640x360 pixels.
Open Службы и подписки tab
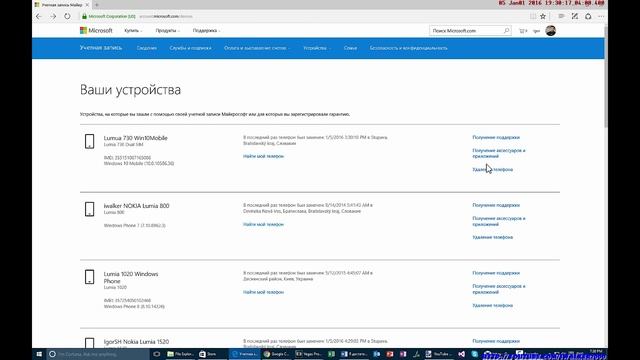pyautogui.click(x=190, y=48)
